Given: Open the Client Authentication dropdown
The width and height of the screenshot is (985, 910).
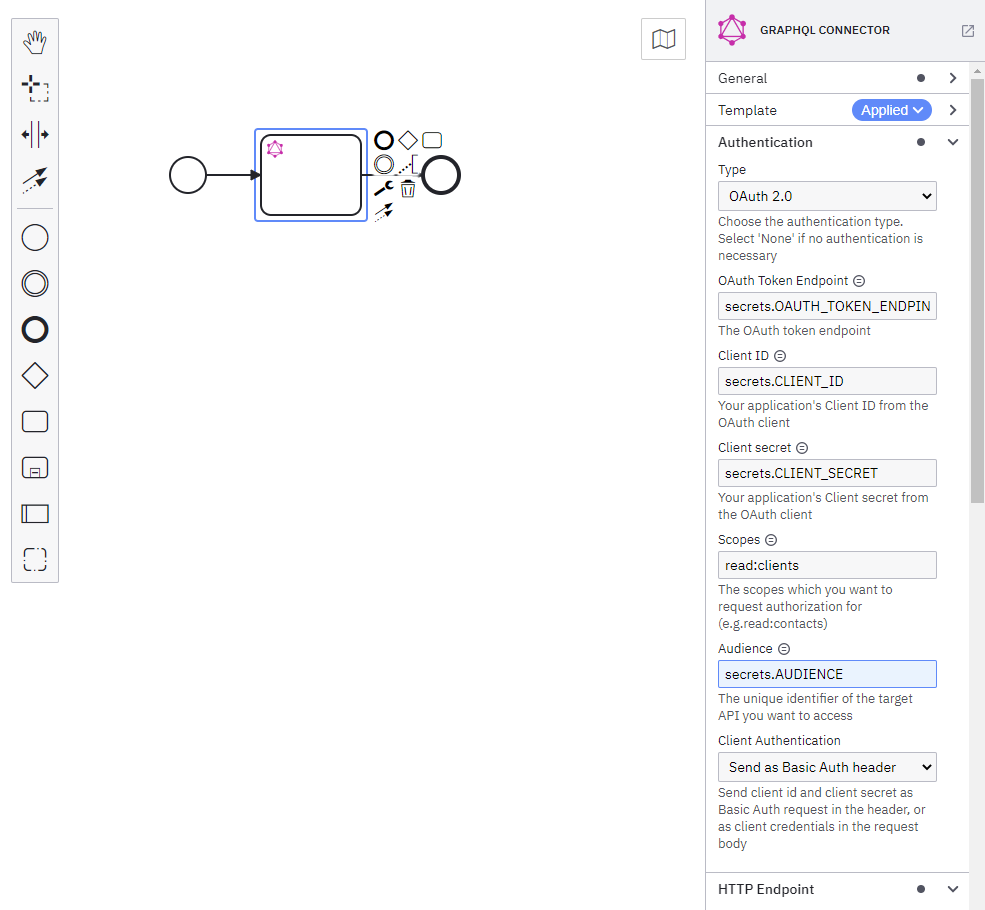Looking at the screenshot, I should click(827, 767).
